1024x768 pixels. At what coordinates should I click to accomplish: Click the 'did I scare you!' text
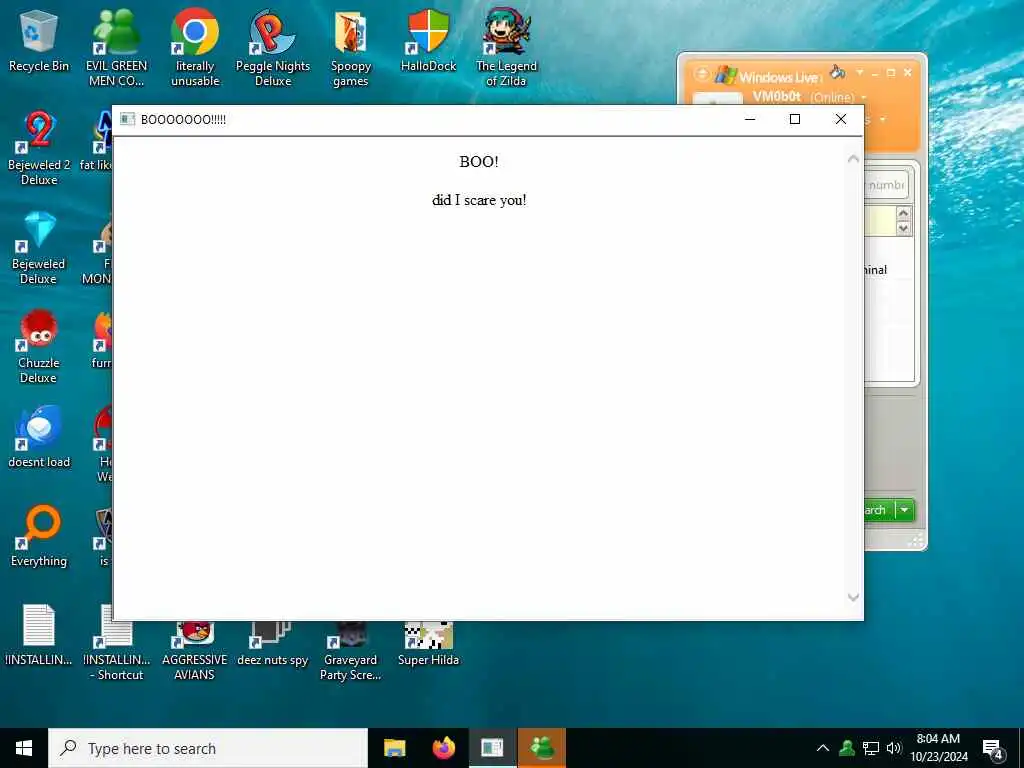pyautogui.click(x=479, y=200)
